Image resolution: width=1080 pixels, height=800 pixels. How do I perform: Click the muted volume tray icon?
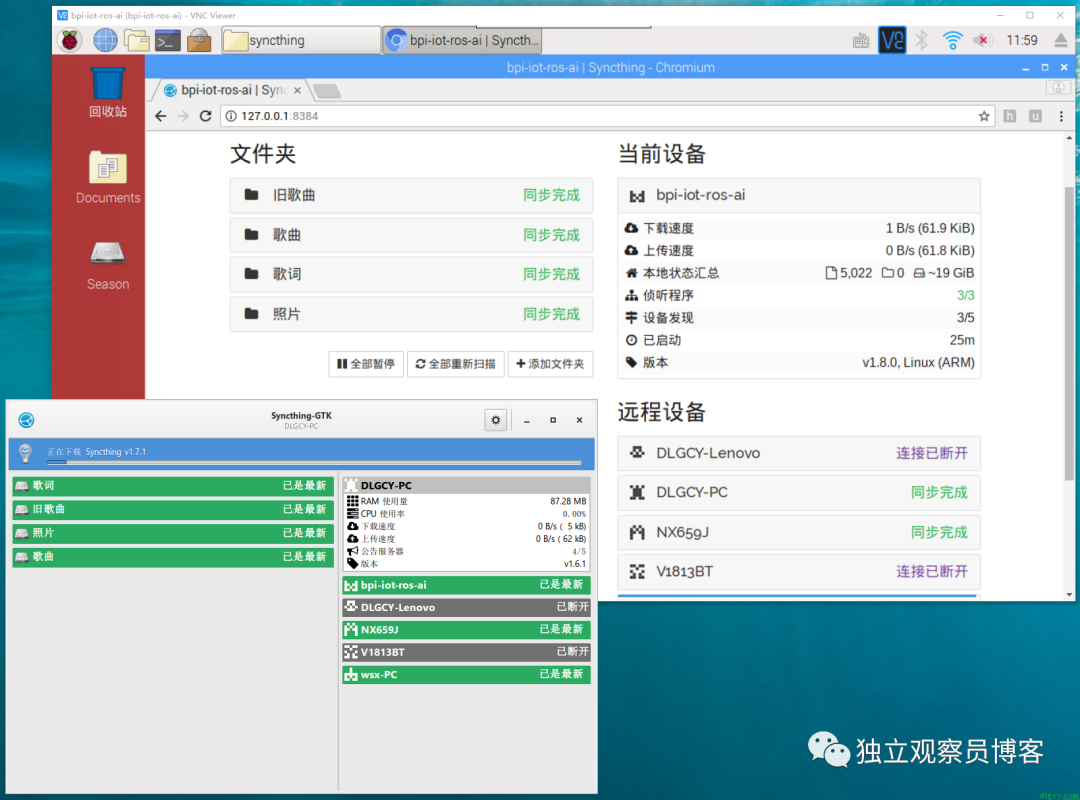pos(981,41)
